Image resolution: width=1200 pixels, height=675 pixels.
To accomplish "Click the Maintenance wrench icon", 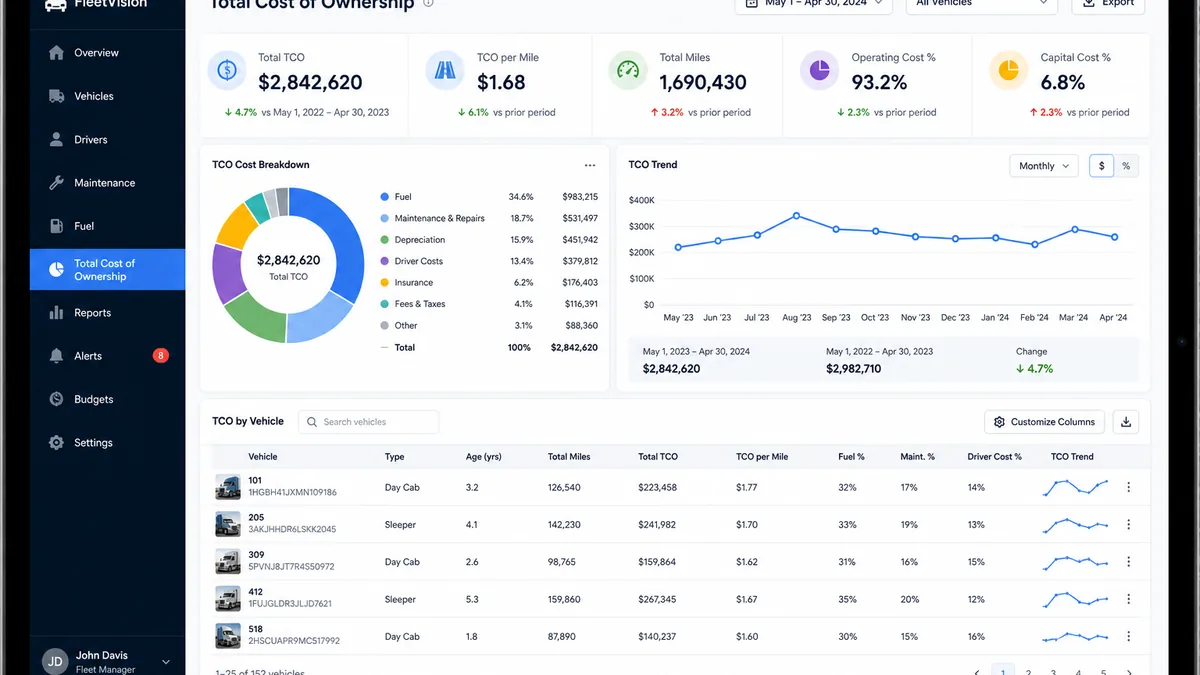I will pyautogui.click(x=56, y=183).
